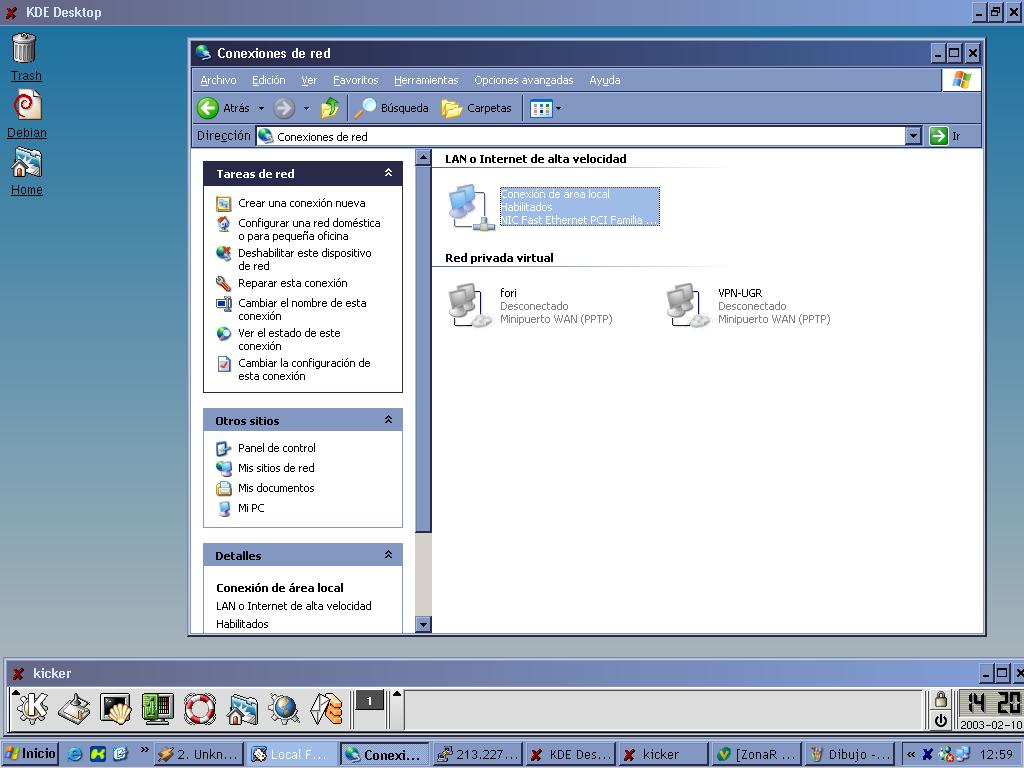Click Cambiar la configuración de esta conexión

(304, 370)
